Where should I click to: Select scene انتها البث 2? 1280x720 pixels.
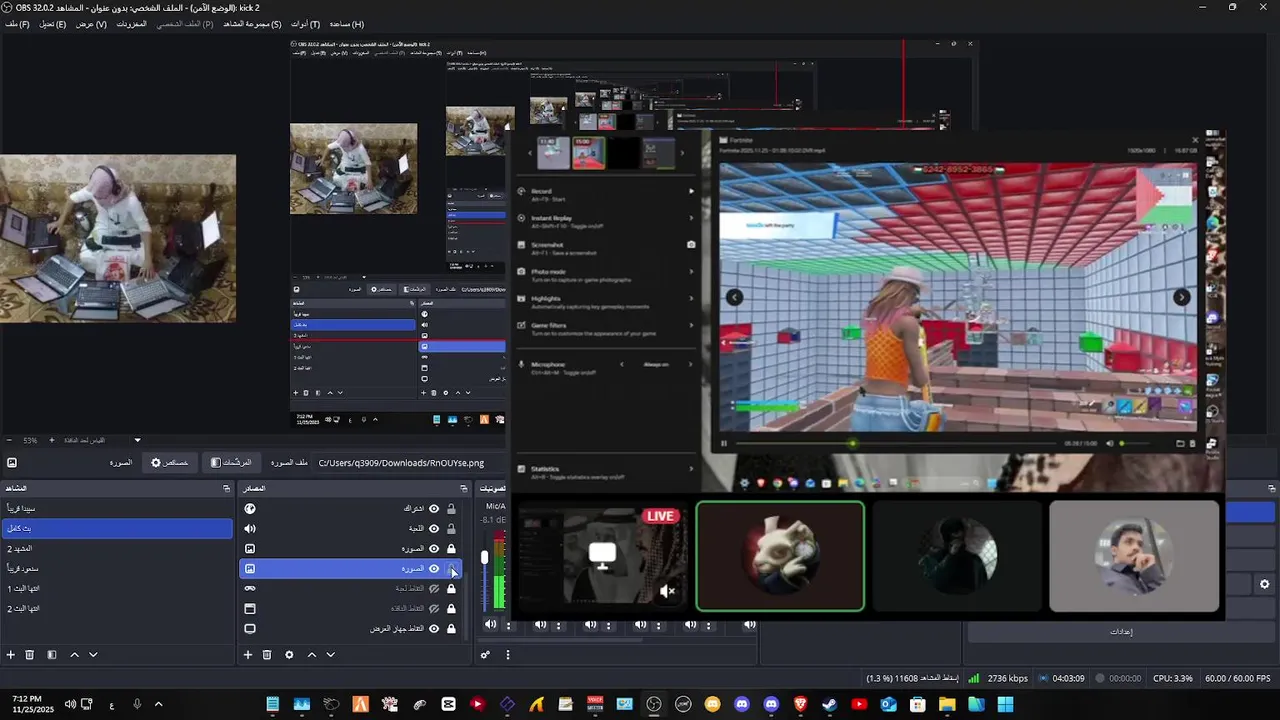[117, 608]
